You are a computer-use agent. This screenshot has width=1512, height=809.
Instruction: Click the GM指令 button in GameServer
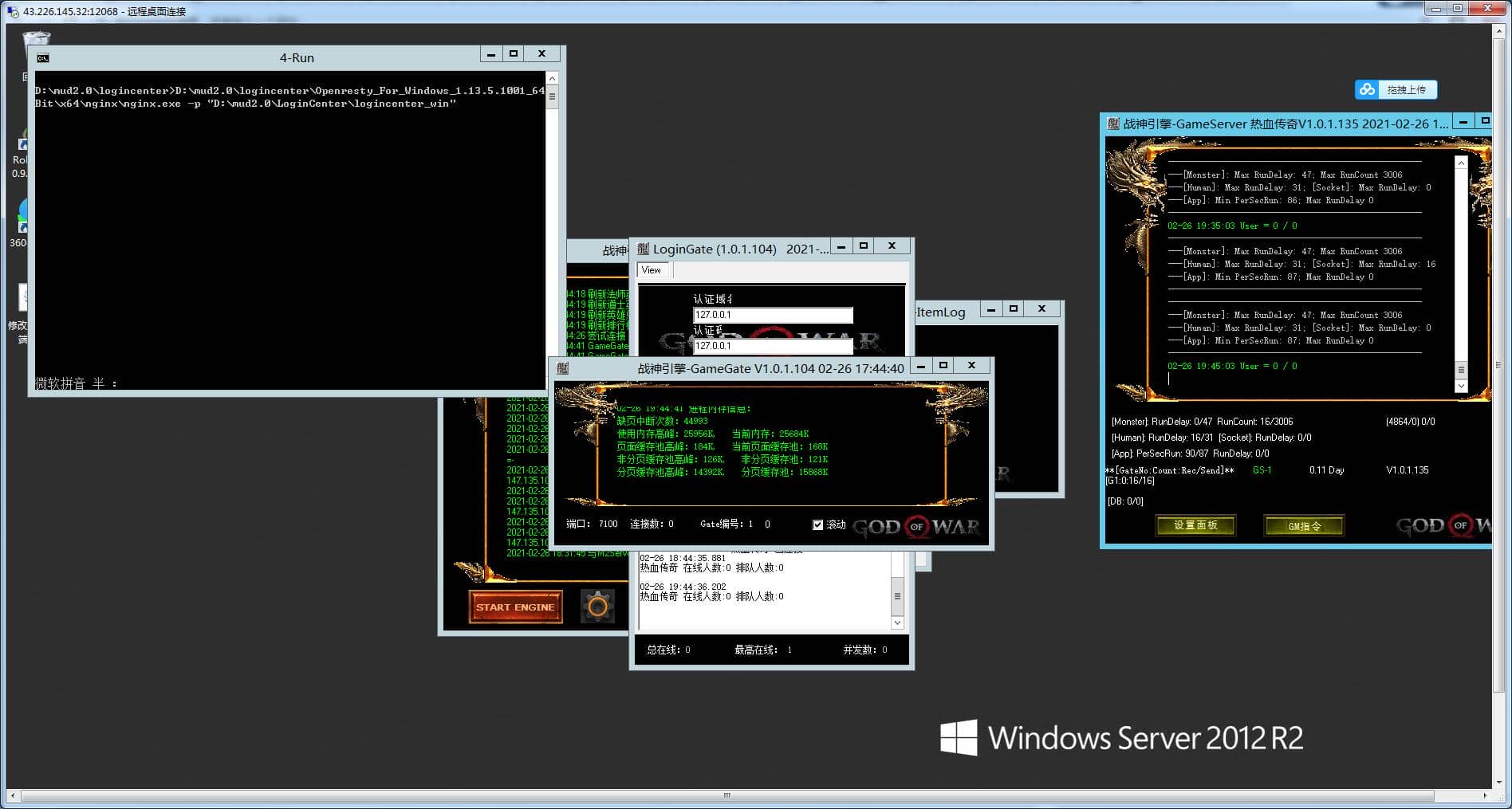pos(1304,525)
